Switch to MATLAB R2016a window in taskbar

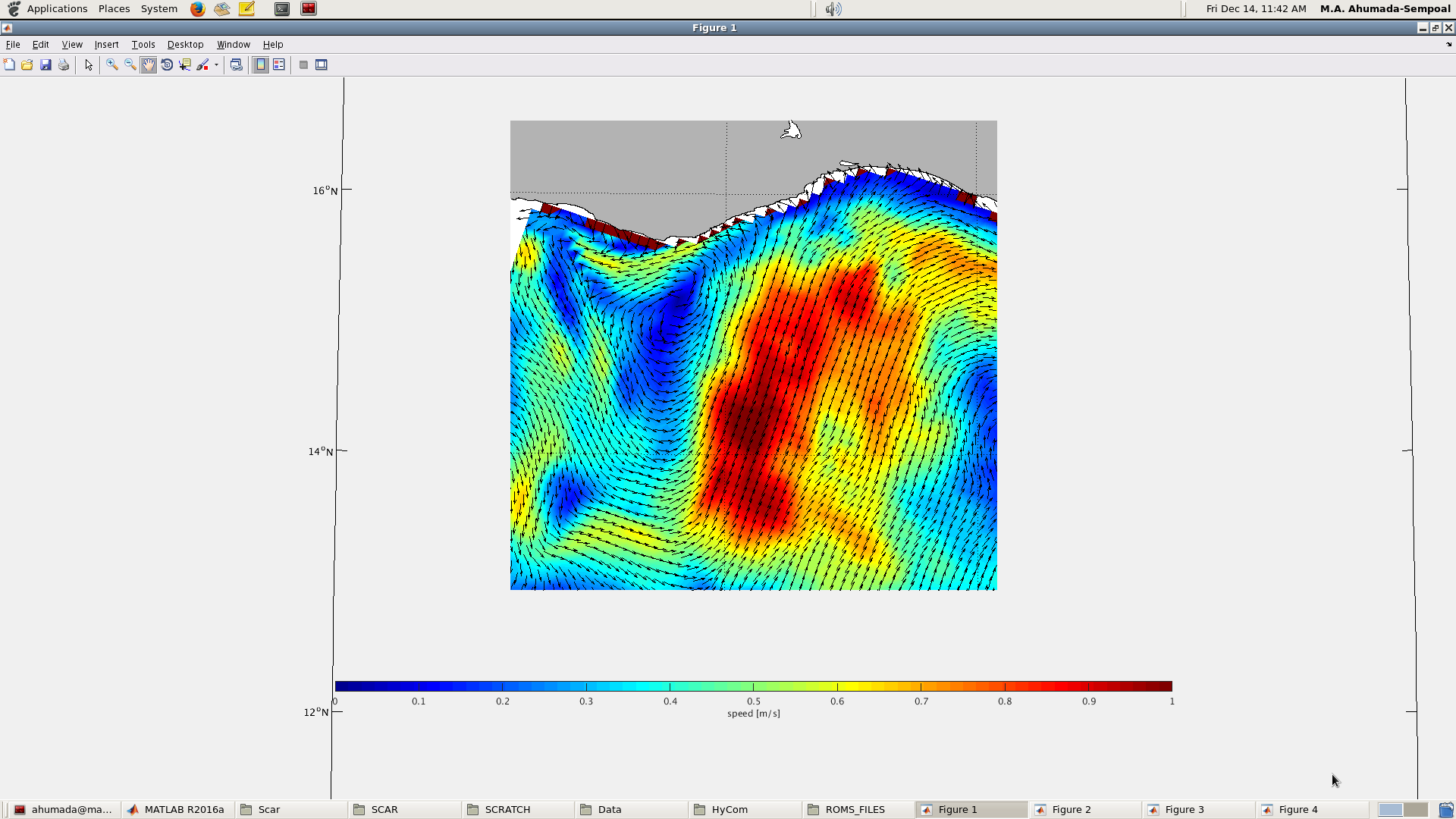(184, 809)
